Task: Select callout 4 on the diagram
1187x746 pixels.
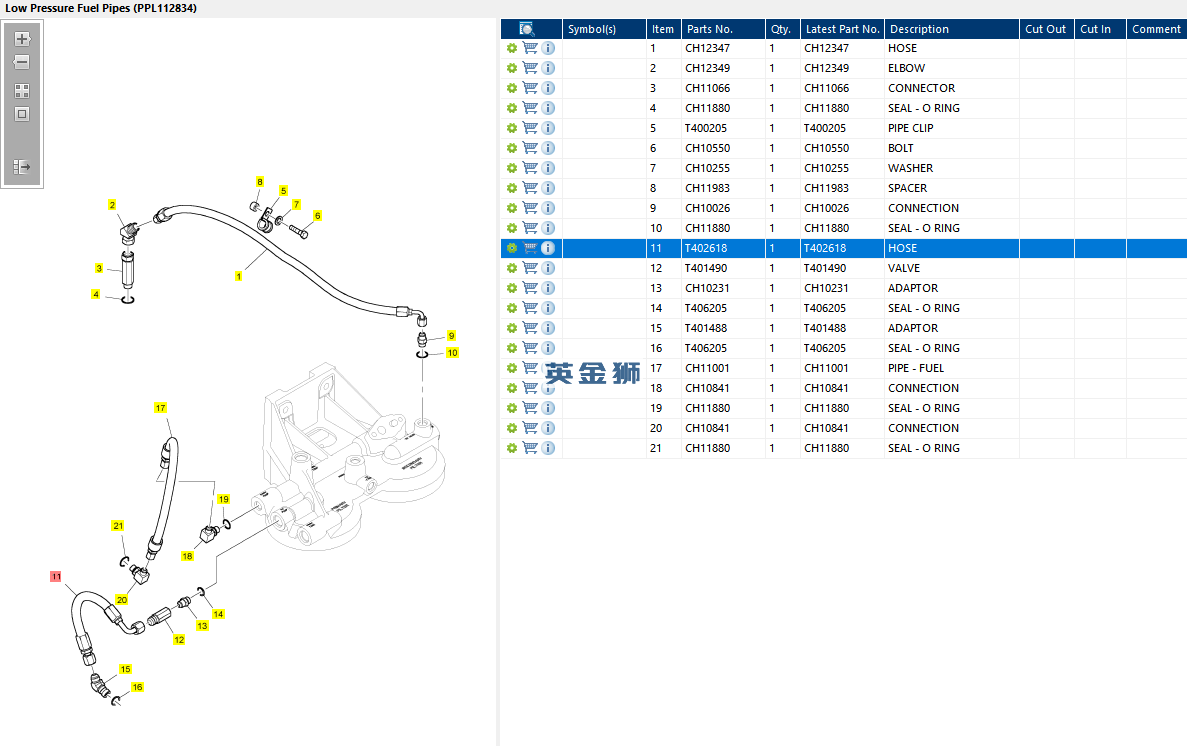Action: [95, 294]
